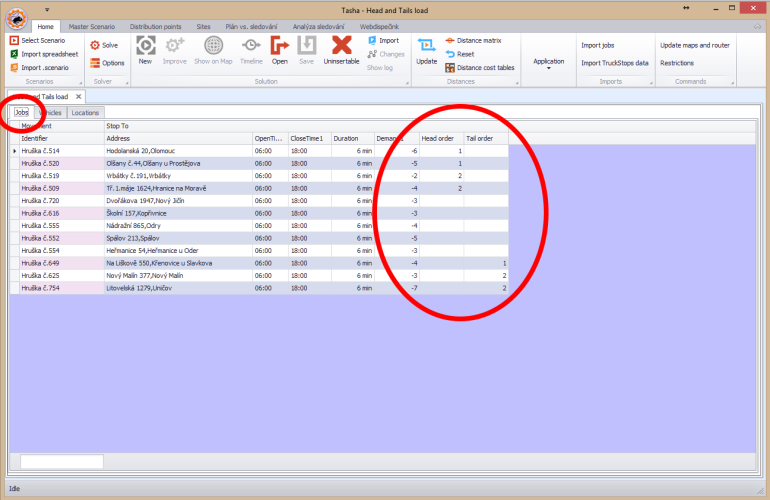Viewport: 770px width, 500px height.
Task: Update distances
Action: point(427,51)
